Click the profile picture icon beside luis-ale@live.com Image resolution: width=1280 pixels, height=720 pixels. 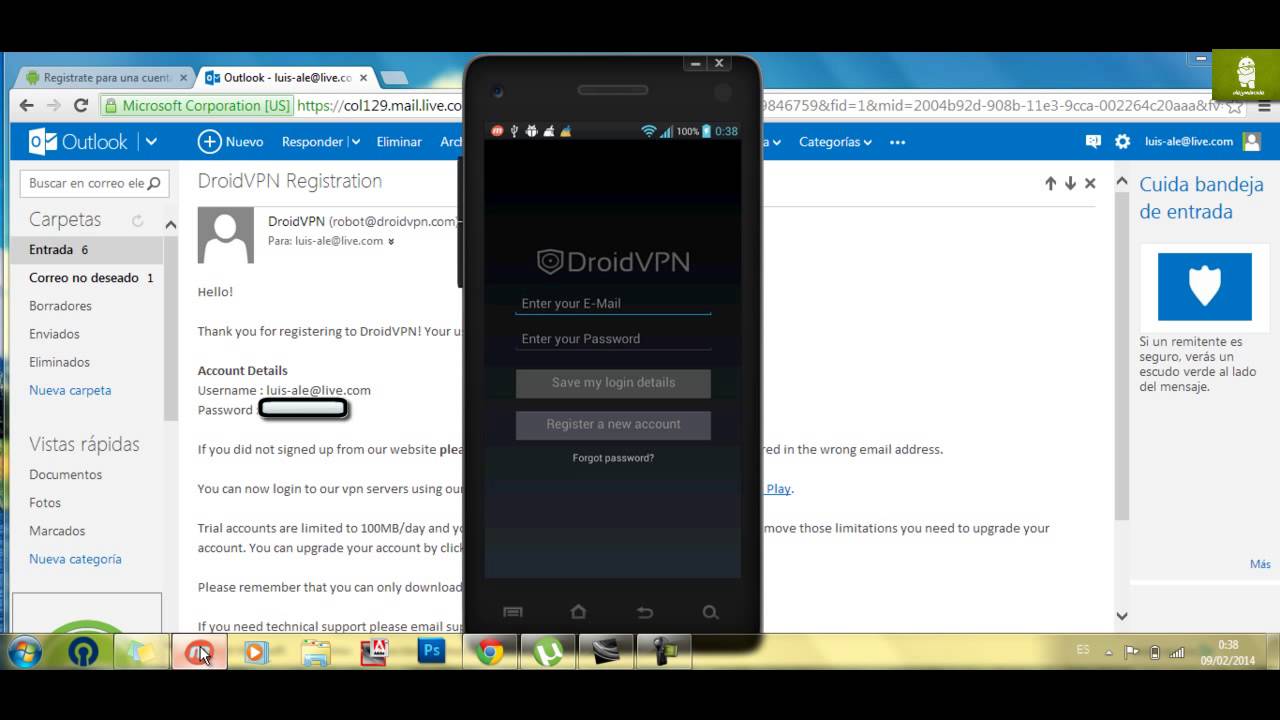tap(1251, 142)
